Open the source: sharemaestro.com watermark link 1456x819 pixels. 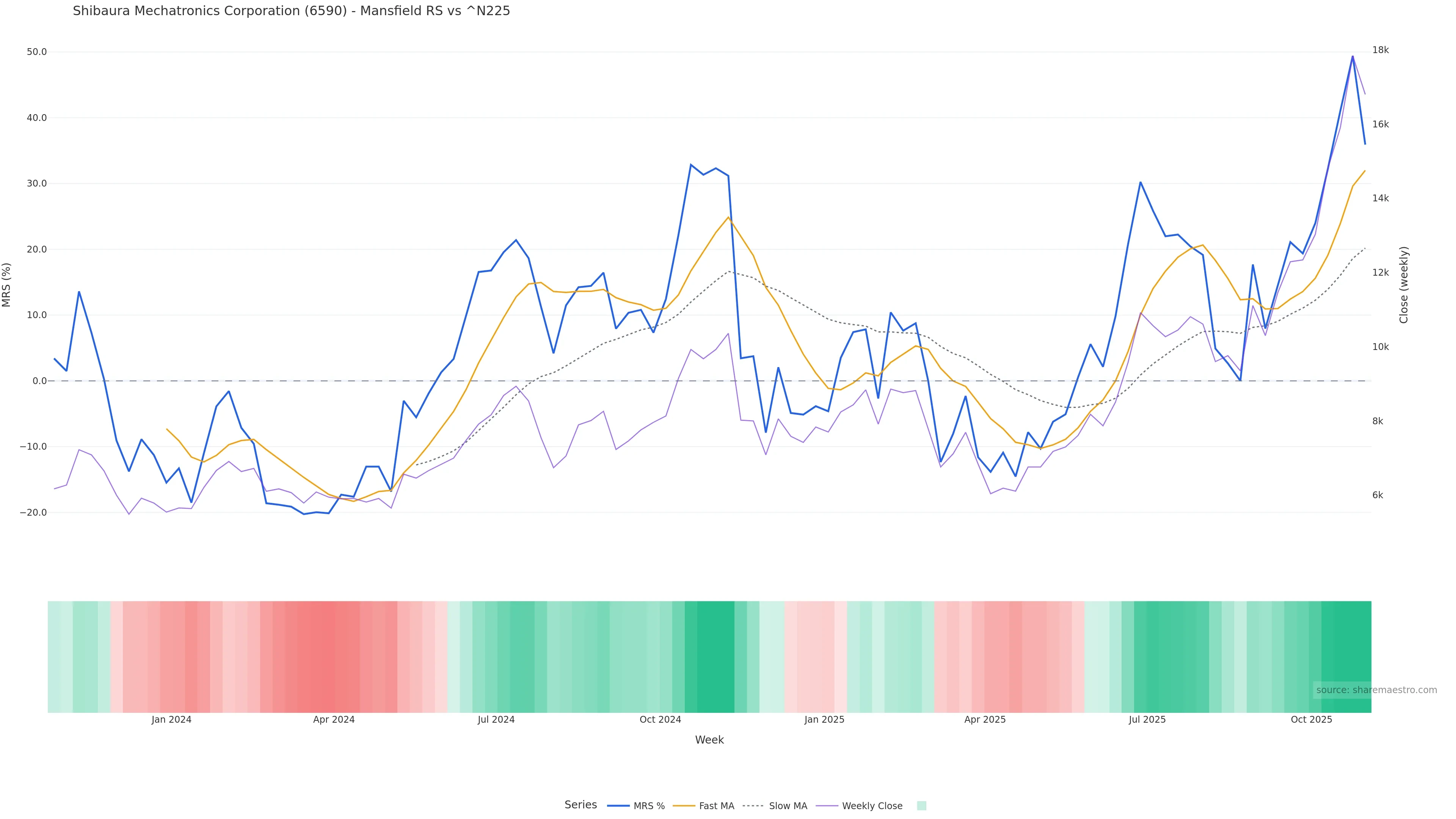[x=1376, y=690]
